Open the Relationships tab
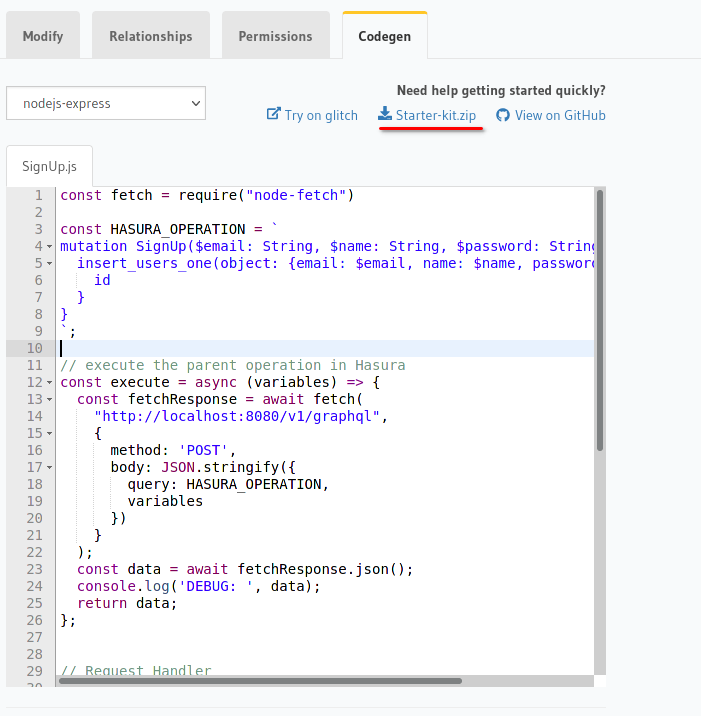Image resolution: width=701 pixels, height=716 pixels. [x=151, y=36]
